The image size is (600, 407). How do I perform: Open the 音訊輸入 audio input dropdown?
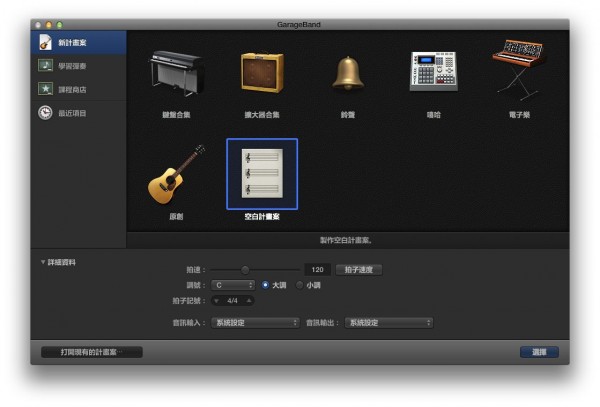(255, 323)
